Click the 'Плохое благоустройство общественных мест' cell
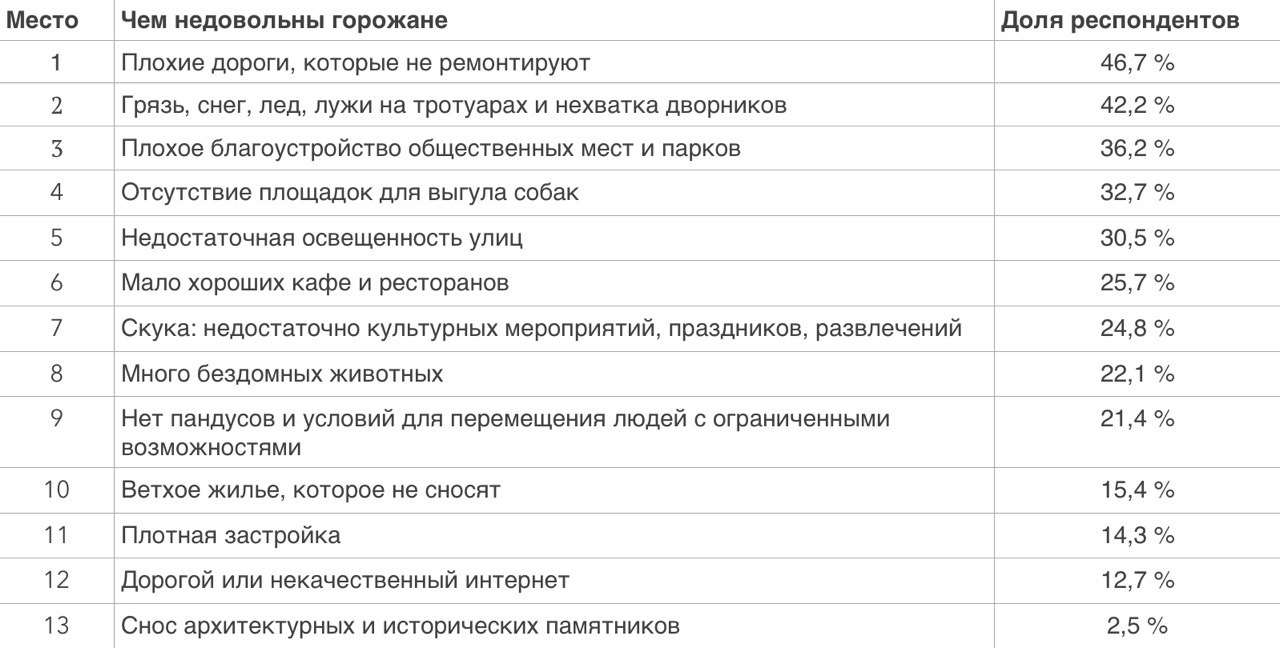Viewport: 1280px width, 648px height. tap(431, 149)
